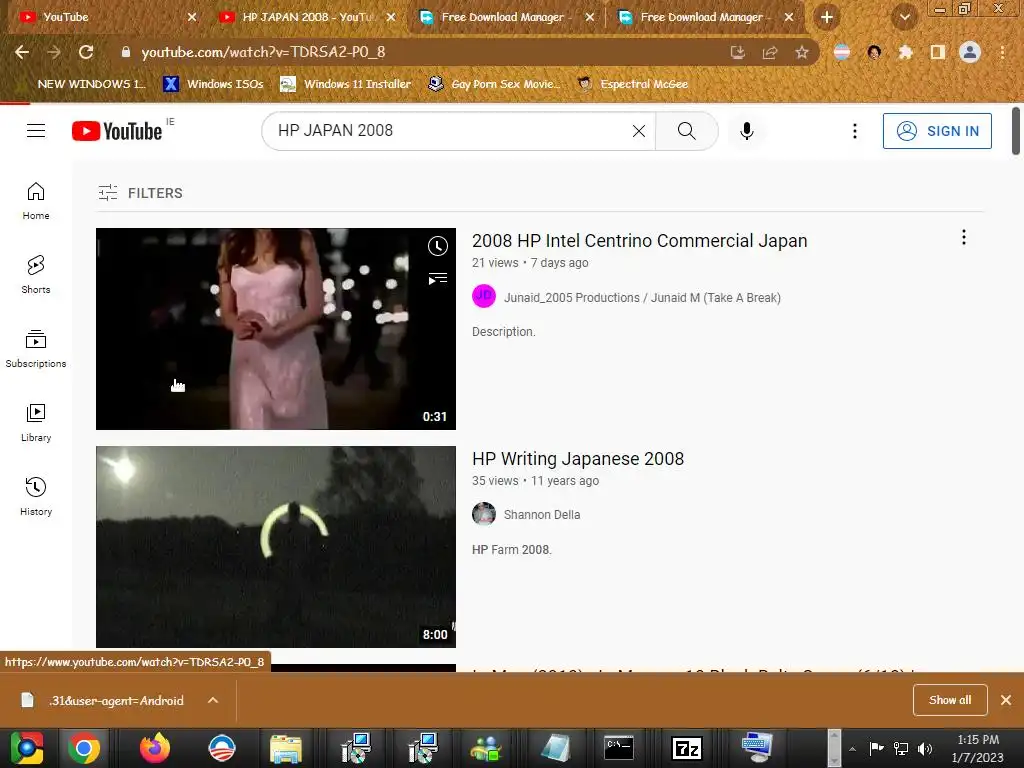This screenshot has height=768, width=1024.
Task: Reload the page
Action: (x=86, y=52)
